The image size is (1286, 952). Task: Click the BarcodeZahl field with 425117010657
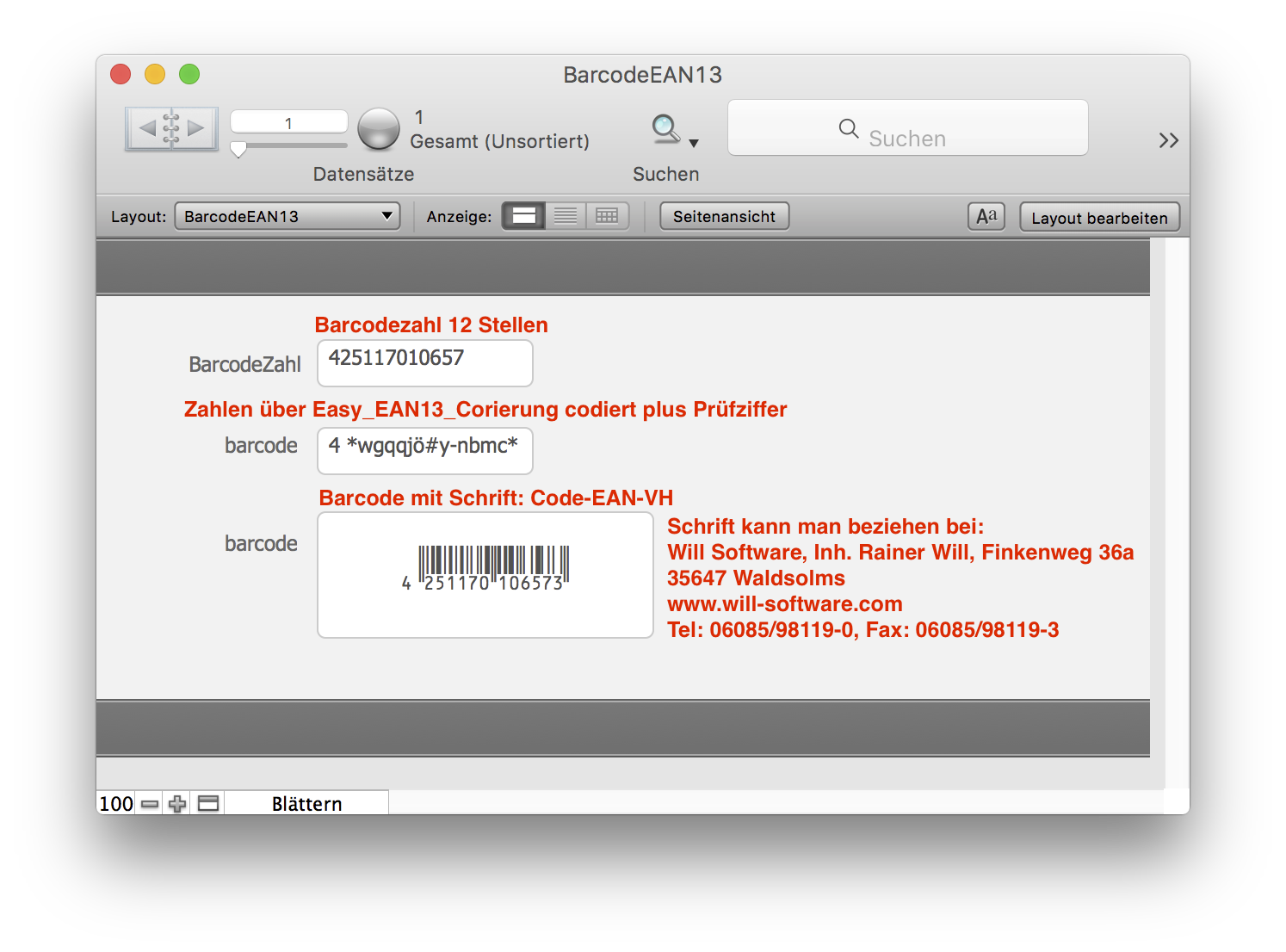(x=425, y=363)
